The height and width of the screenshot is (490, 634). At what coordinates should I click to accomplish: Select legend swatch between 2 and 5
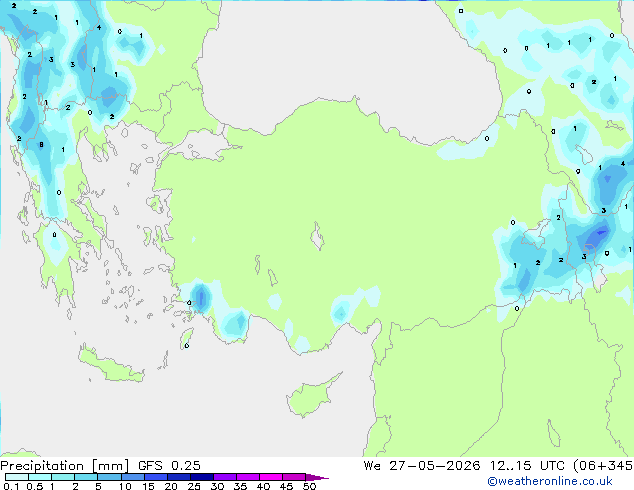[x=86, y=477]
